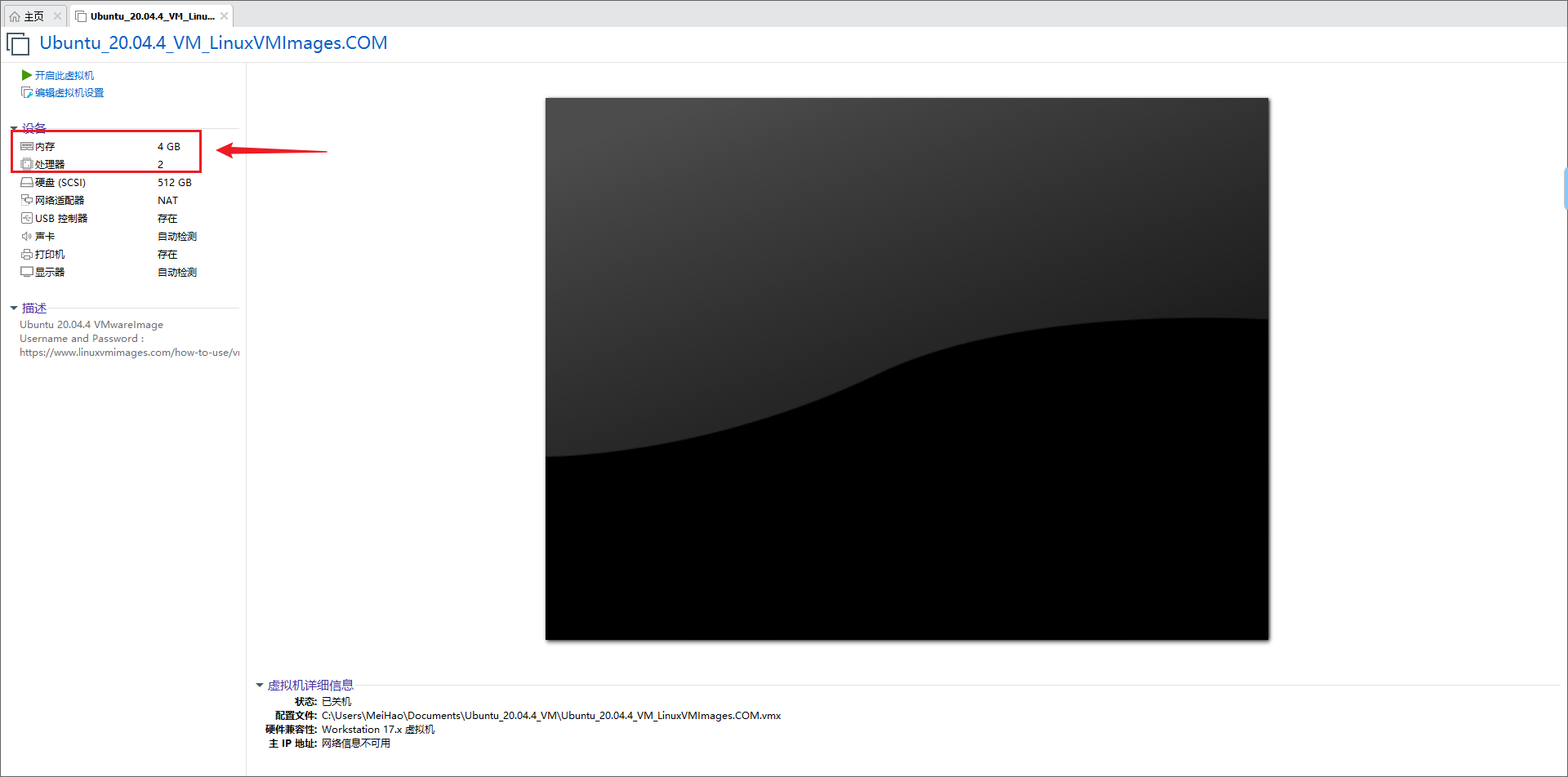Open 编辑虚拟机设置 settings link
The image size is (1568, 777).
coord(69,93)
